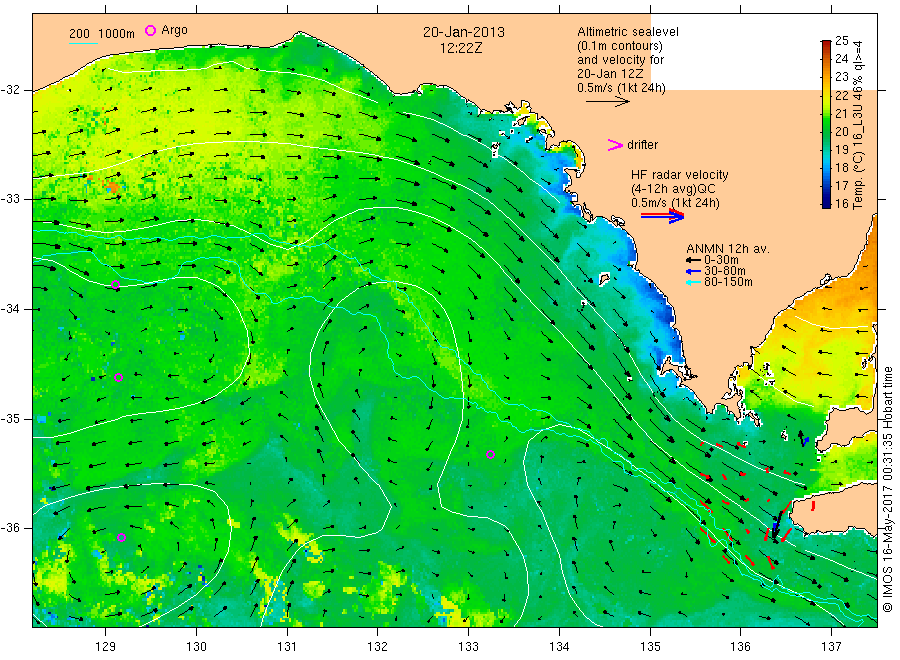Click the red and blue HF radar reference arrow

point(662,216)
